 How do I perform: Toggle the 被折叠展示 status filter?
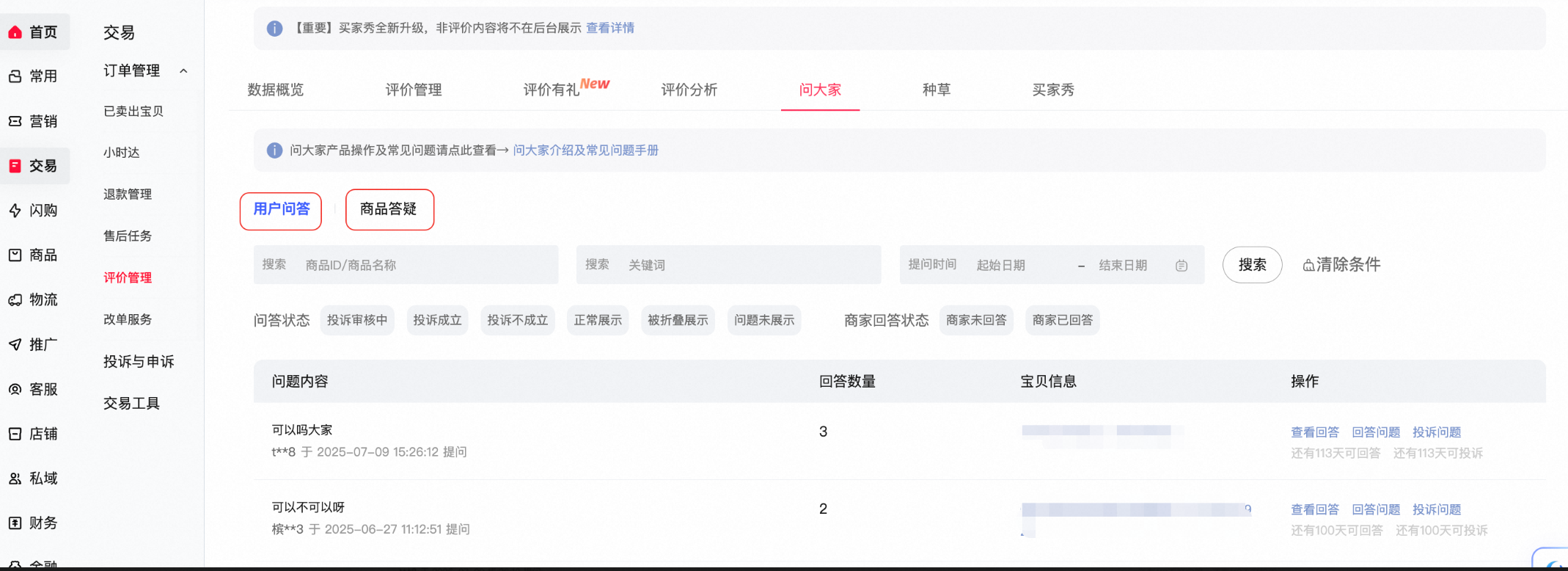[678, 321]
